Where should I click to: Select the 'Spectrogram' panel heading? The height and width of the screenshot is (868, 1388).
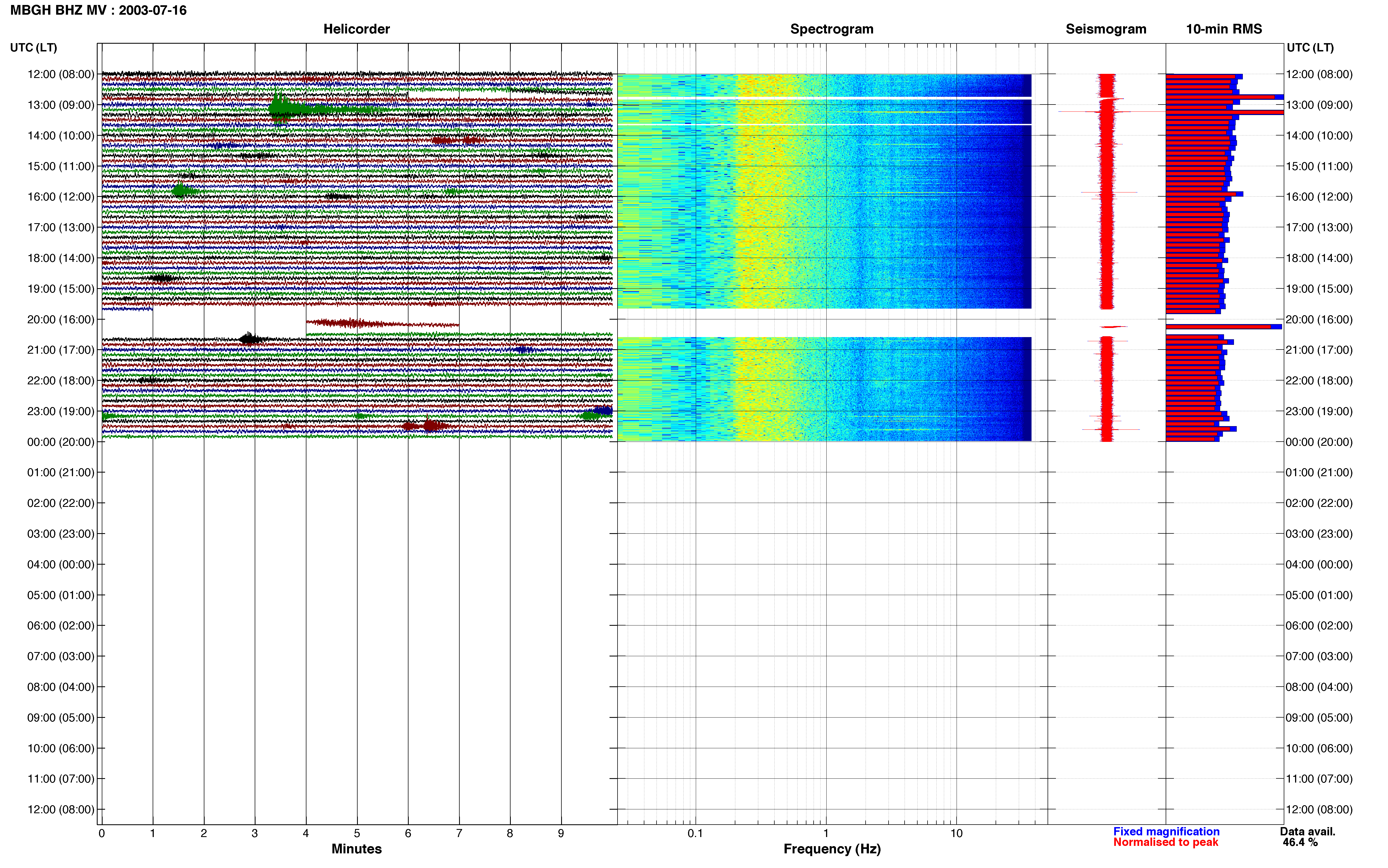tap(832, 29)
